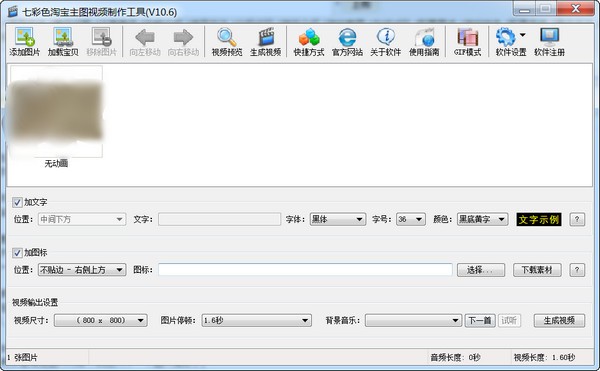Click the 图标 icon path input field
Screen dimensions: 600x371
tap(305, 270)
